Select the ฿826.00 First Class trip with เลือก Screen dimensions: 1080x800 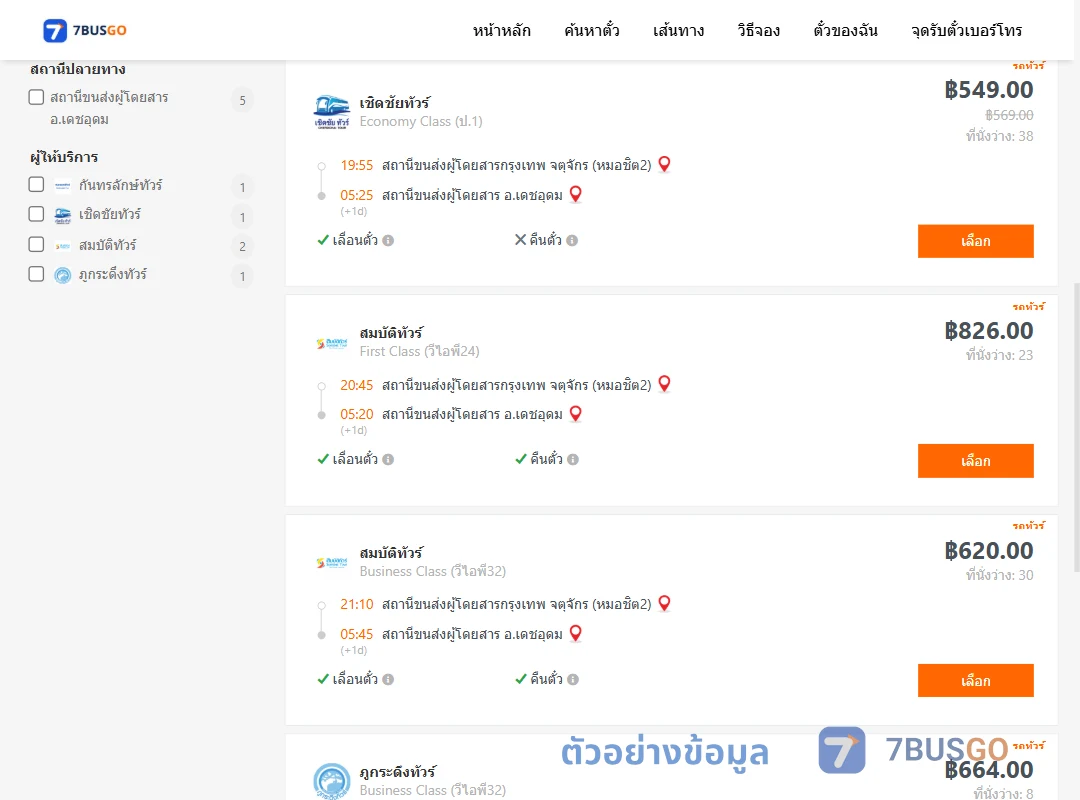tap(975, 461)
